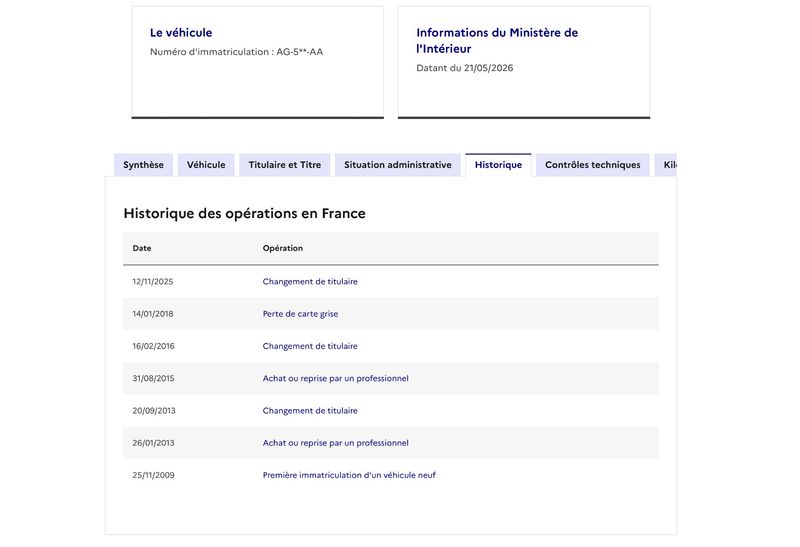This screenshot has width=800, height=547.
Task: Switch to the Véhicule tab
Action: (206, 165)
